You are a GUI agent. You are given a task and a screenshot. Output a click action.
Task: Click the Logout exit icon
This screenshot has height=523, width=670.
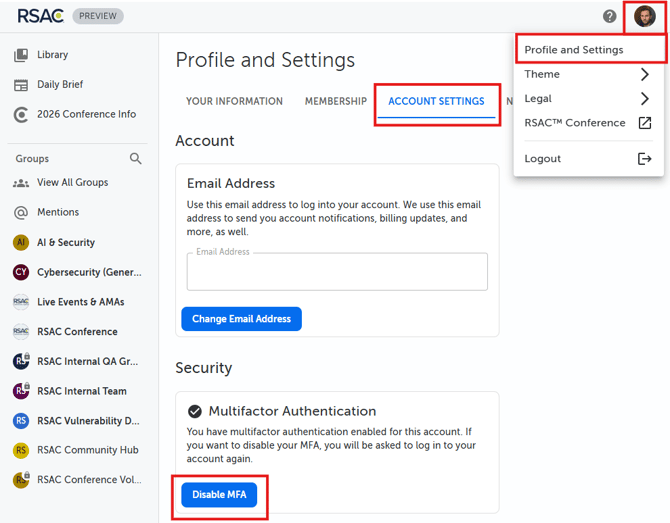point(644,159)
